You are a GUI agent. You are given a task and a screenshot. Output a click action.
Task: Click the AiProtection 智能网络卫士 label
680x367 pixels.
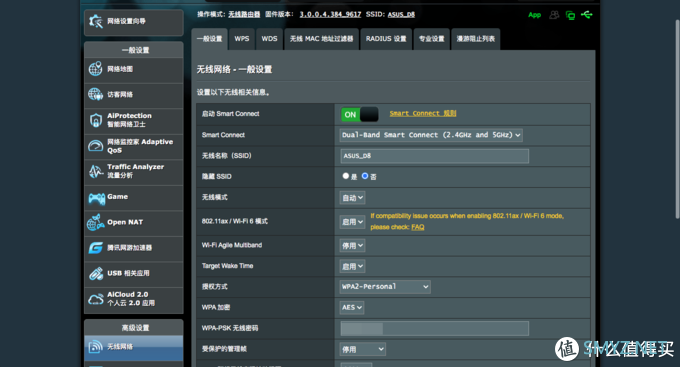129,120
